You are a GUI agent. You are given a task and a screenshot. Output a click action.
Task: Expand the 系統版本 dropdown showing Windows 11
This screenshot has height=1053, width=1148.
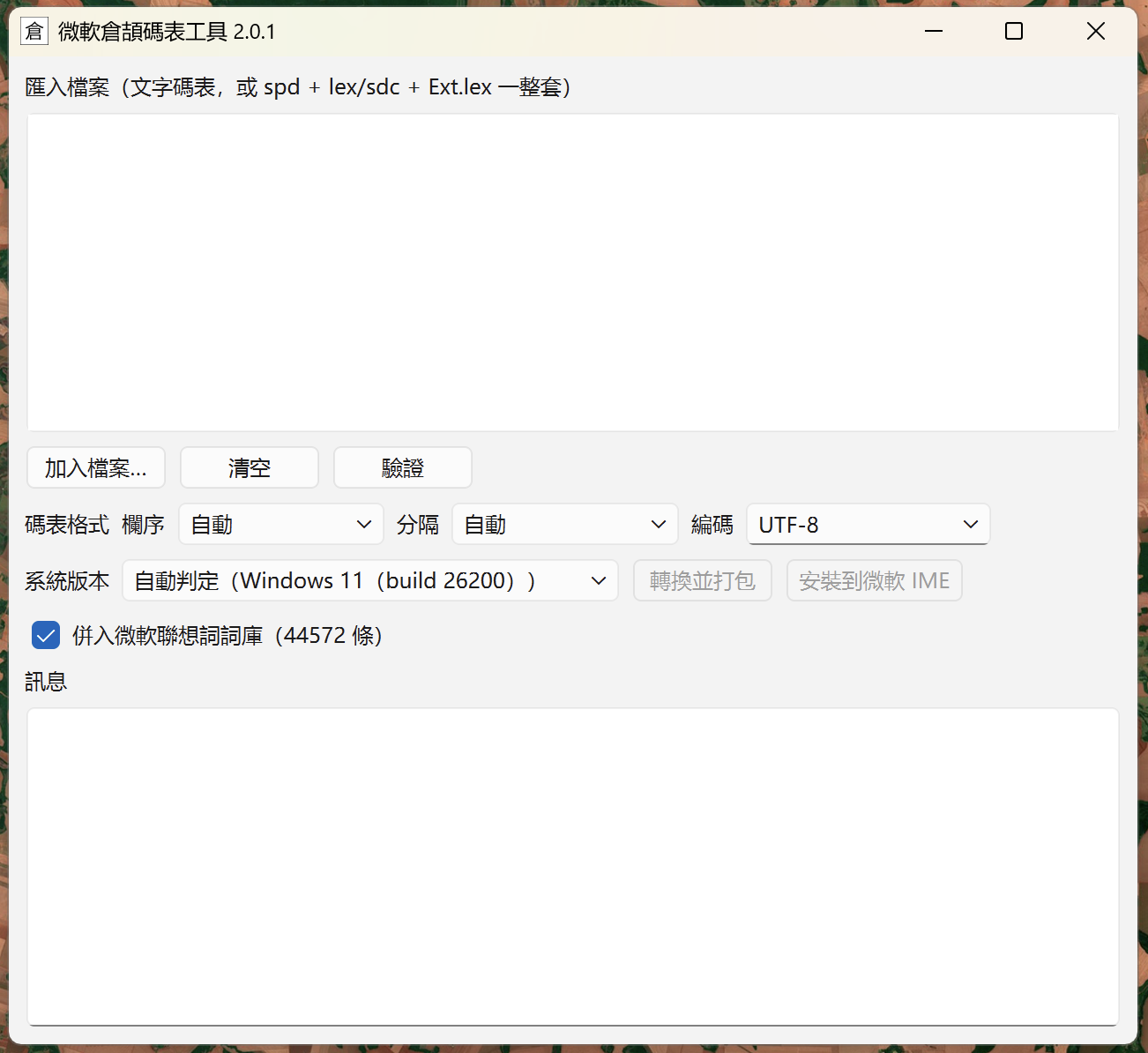coord(370,580)
